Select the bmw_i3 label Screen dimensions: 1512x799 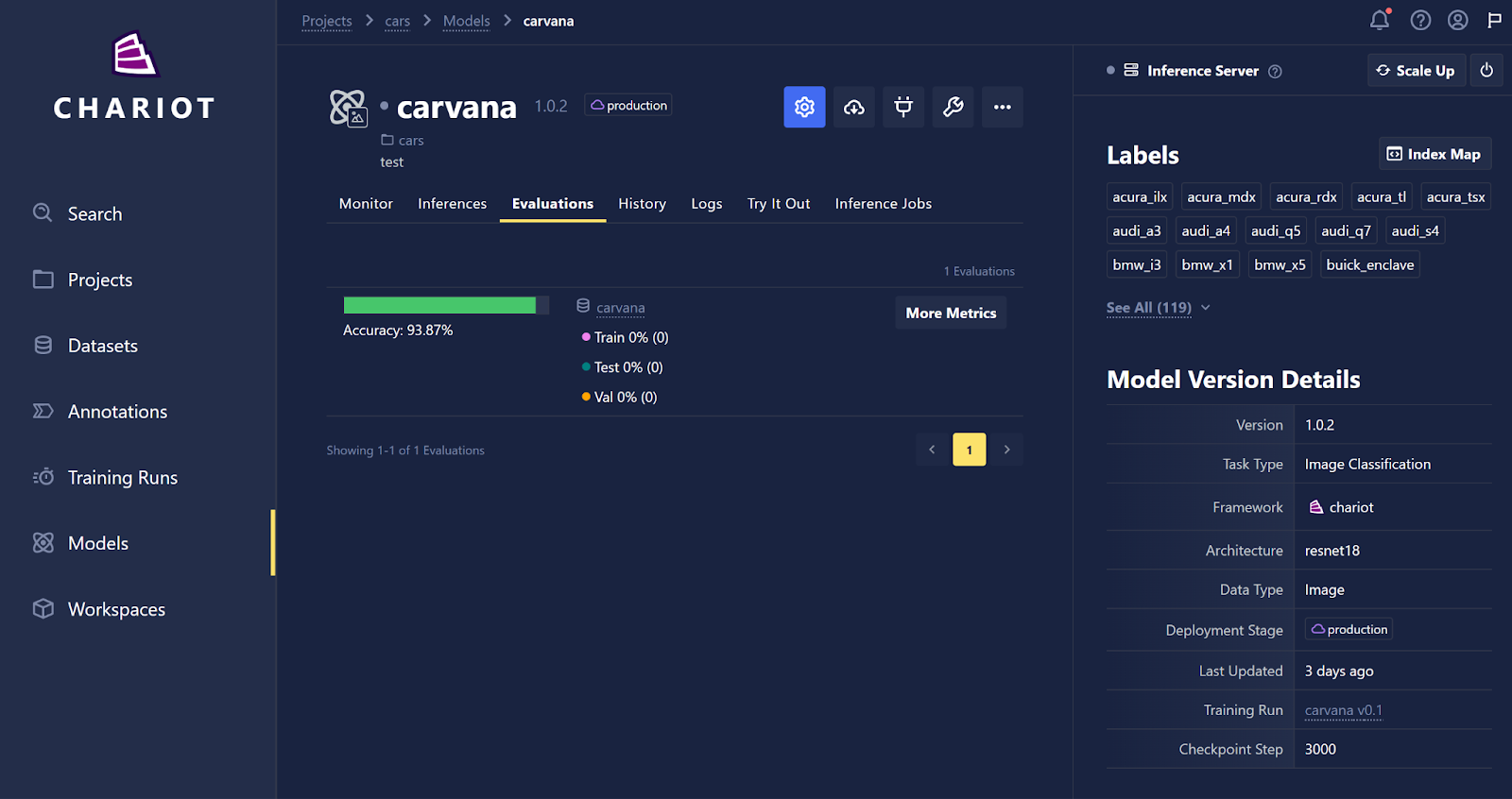tap(1137, 264)
